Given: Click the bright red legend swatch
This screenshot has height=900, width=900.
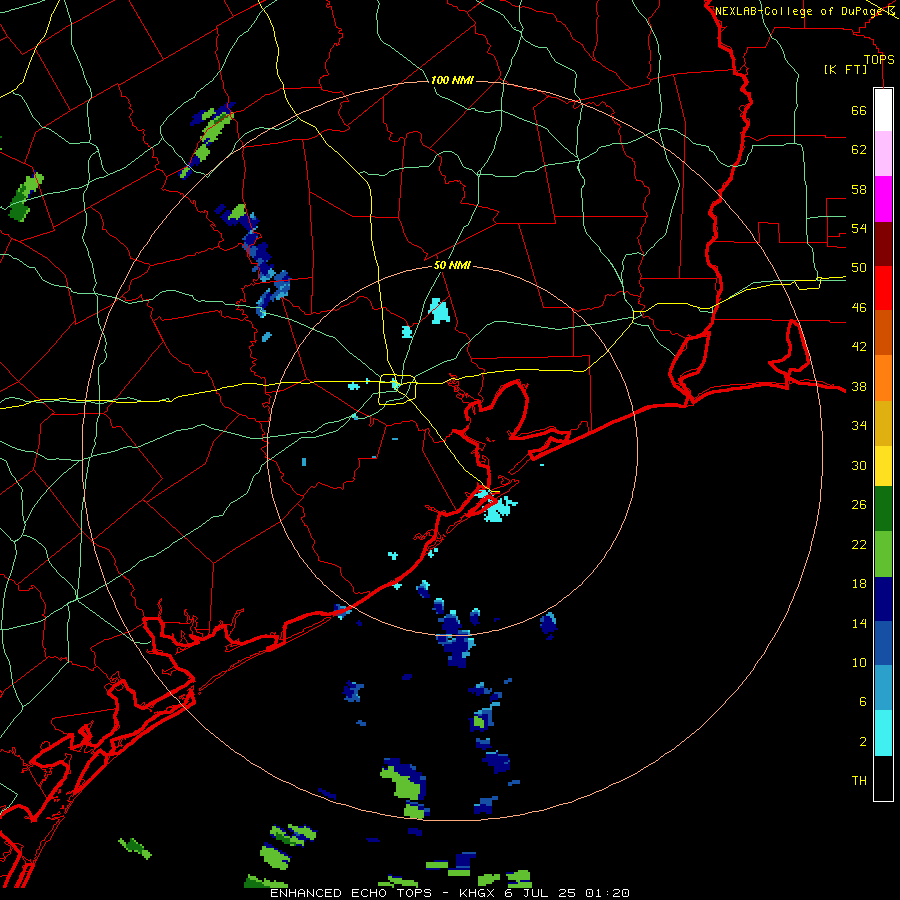Looking at the screenshot, I should (883, 288).
